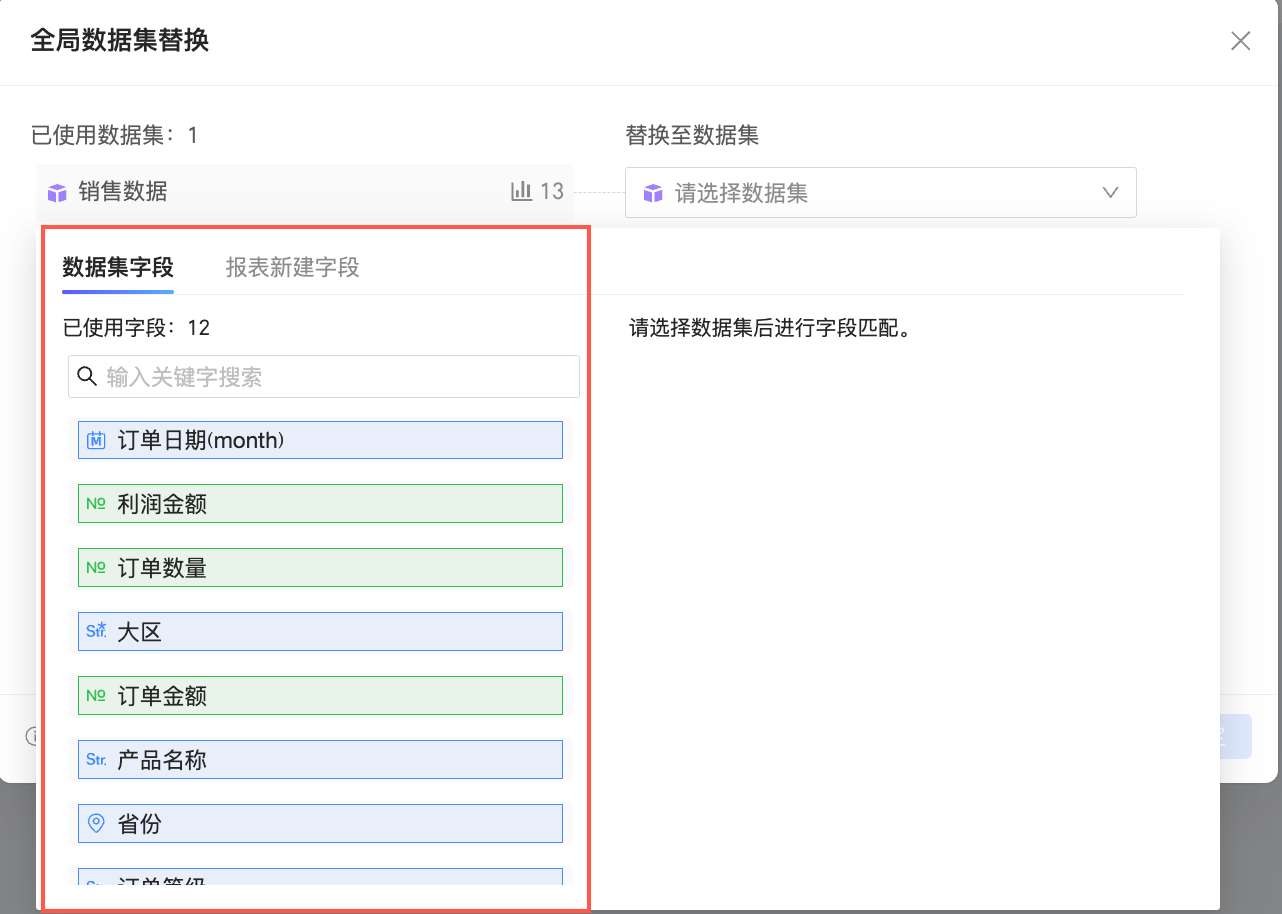Click the number type icon beside 订单金额
Viewport: 1282px width, 914px height.
pos(96,695)
